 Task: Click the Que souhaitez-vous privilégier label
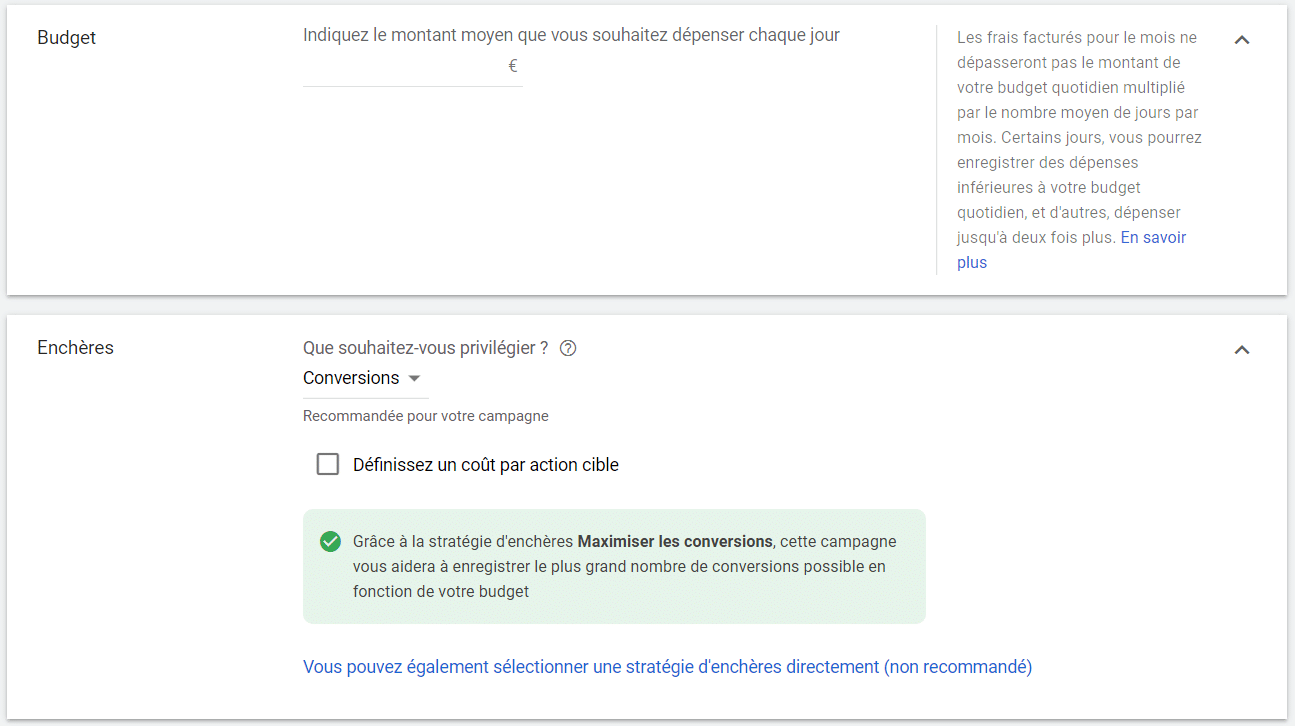pos(425,348)
